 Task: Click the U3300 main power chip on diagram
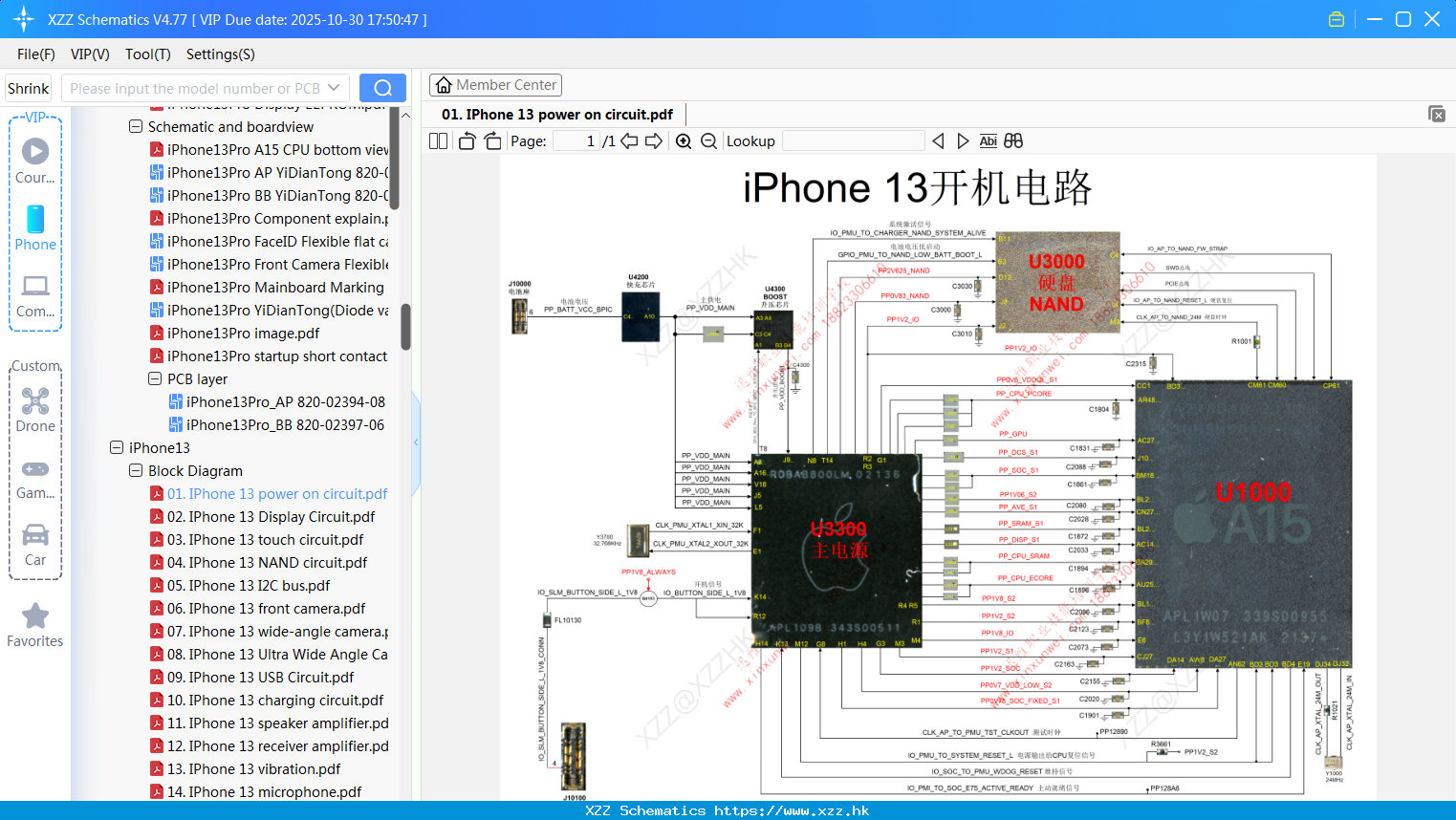click(837, 550)
